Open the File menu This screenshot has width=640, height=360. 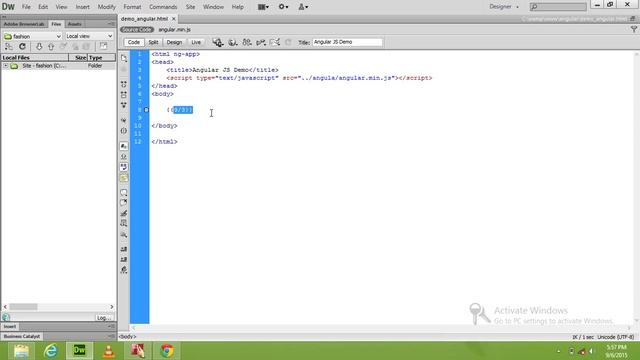[x=26, y=7]
